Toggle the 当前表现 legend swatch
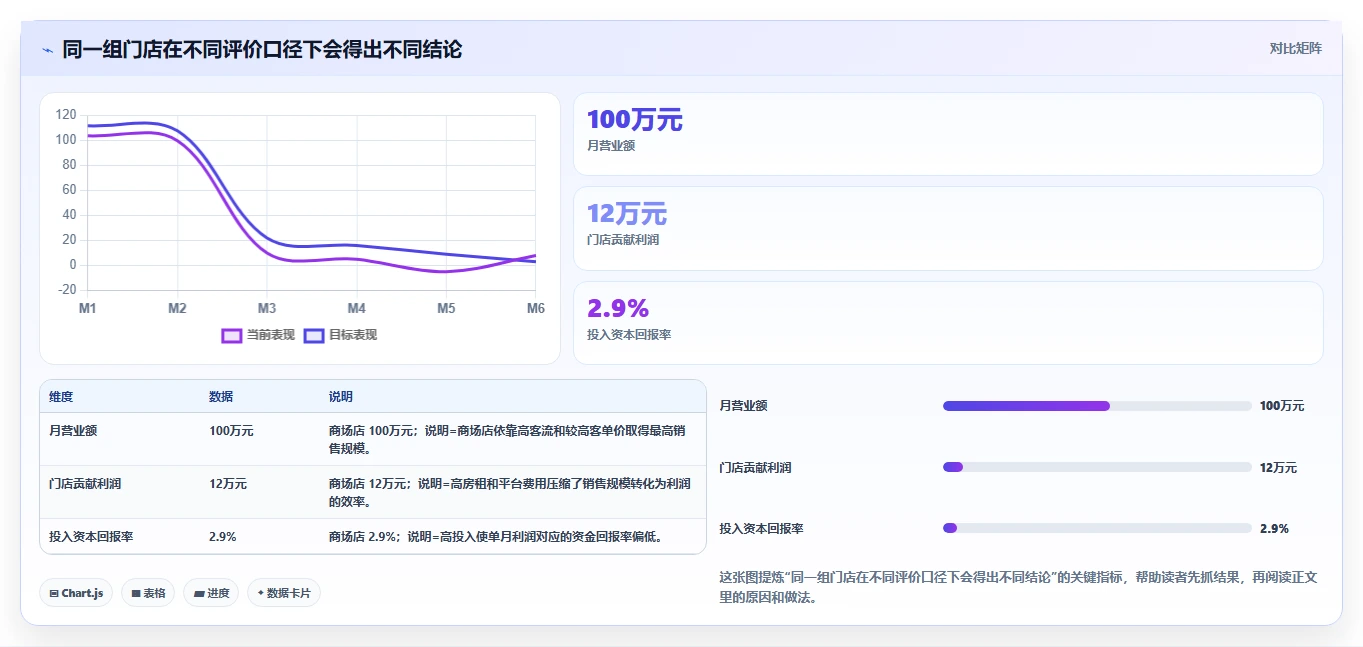 (232, 335)
